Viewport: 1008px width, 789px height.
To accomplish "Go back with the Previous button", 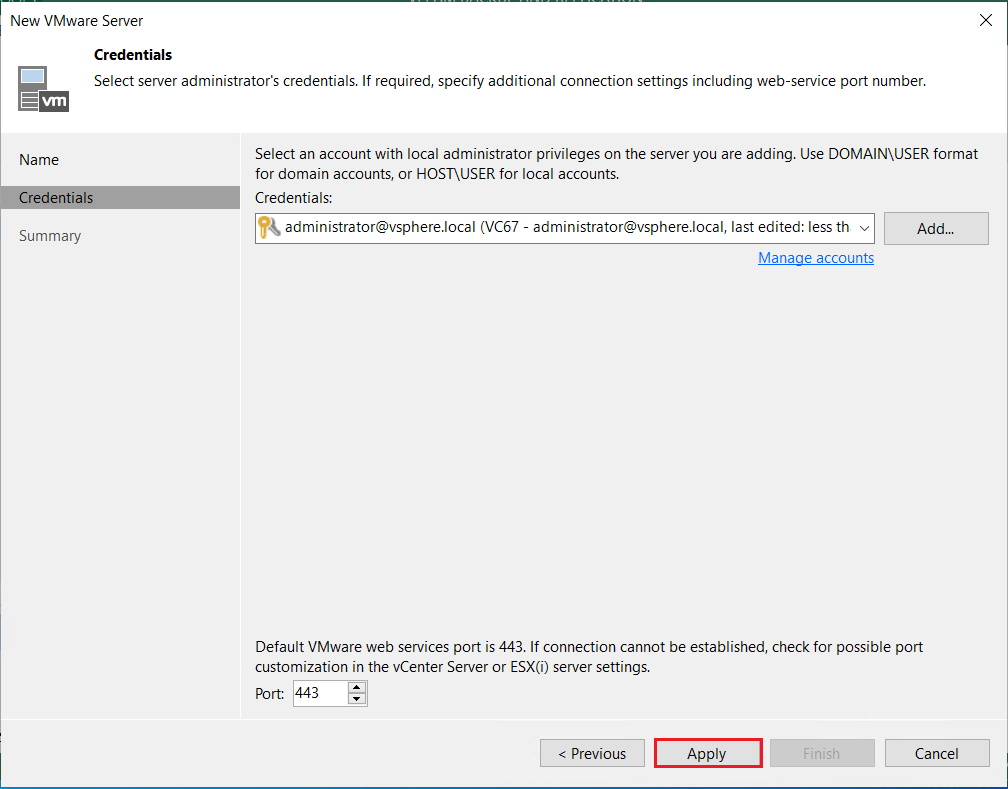I will [592, 753].
